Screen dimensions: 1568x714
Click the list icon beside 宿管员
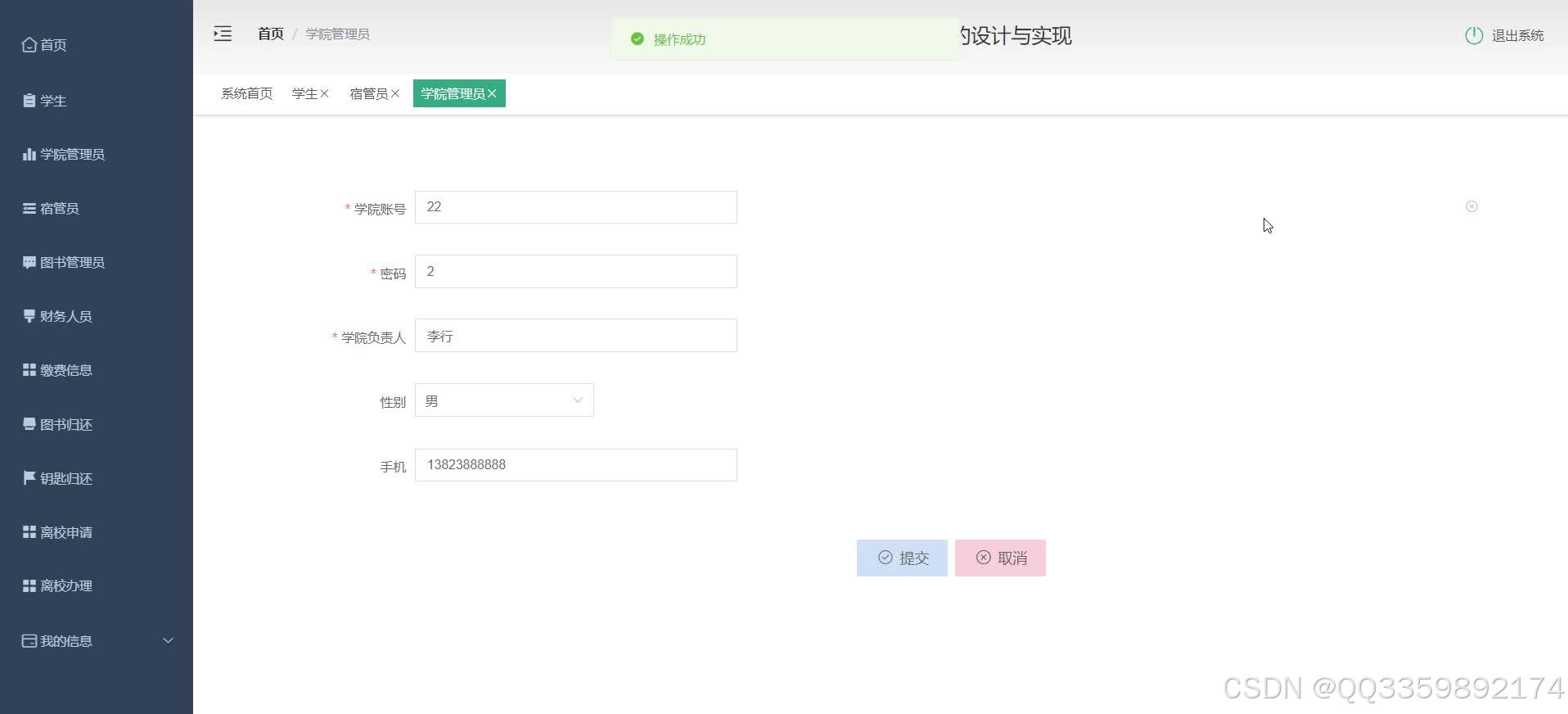pos(29,208)
